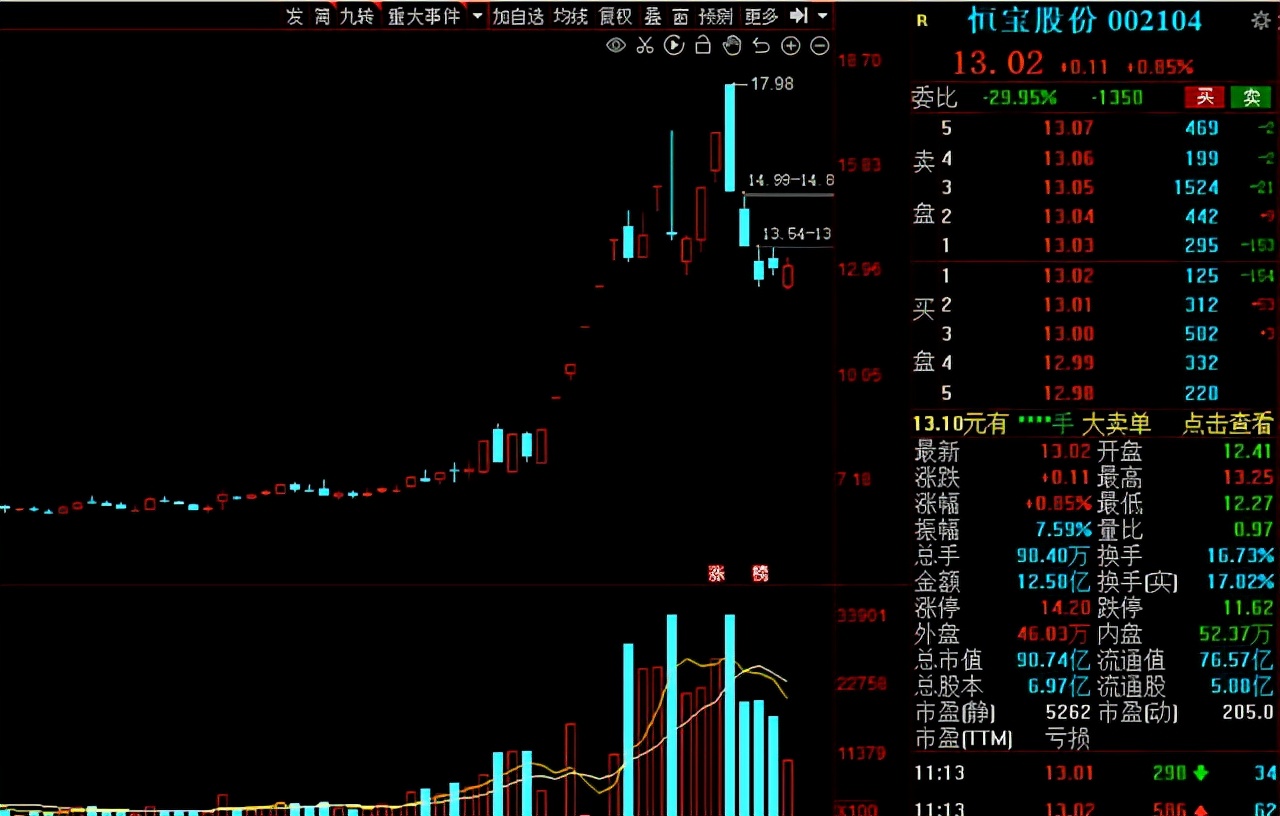
Task: Click the 17.98 high price label
Action: (772, 84)
